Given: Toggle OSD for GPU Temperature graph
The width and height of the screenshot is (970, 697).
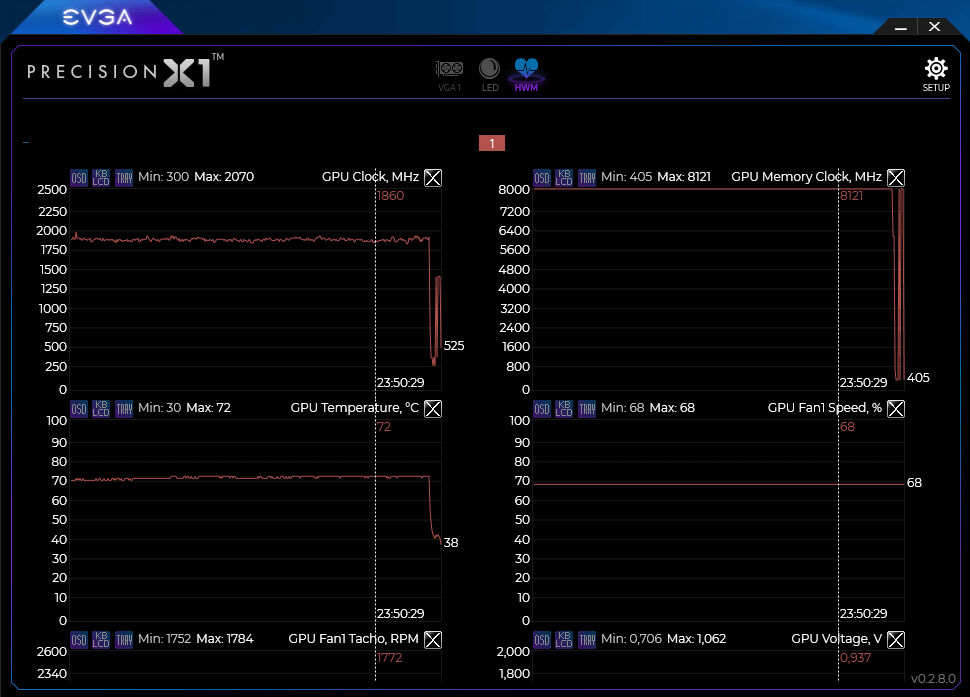Looking at the screenshot, I should [79, 409].
